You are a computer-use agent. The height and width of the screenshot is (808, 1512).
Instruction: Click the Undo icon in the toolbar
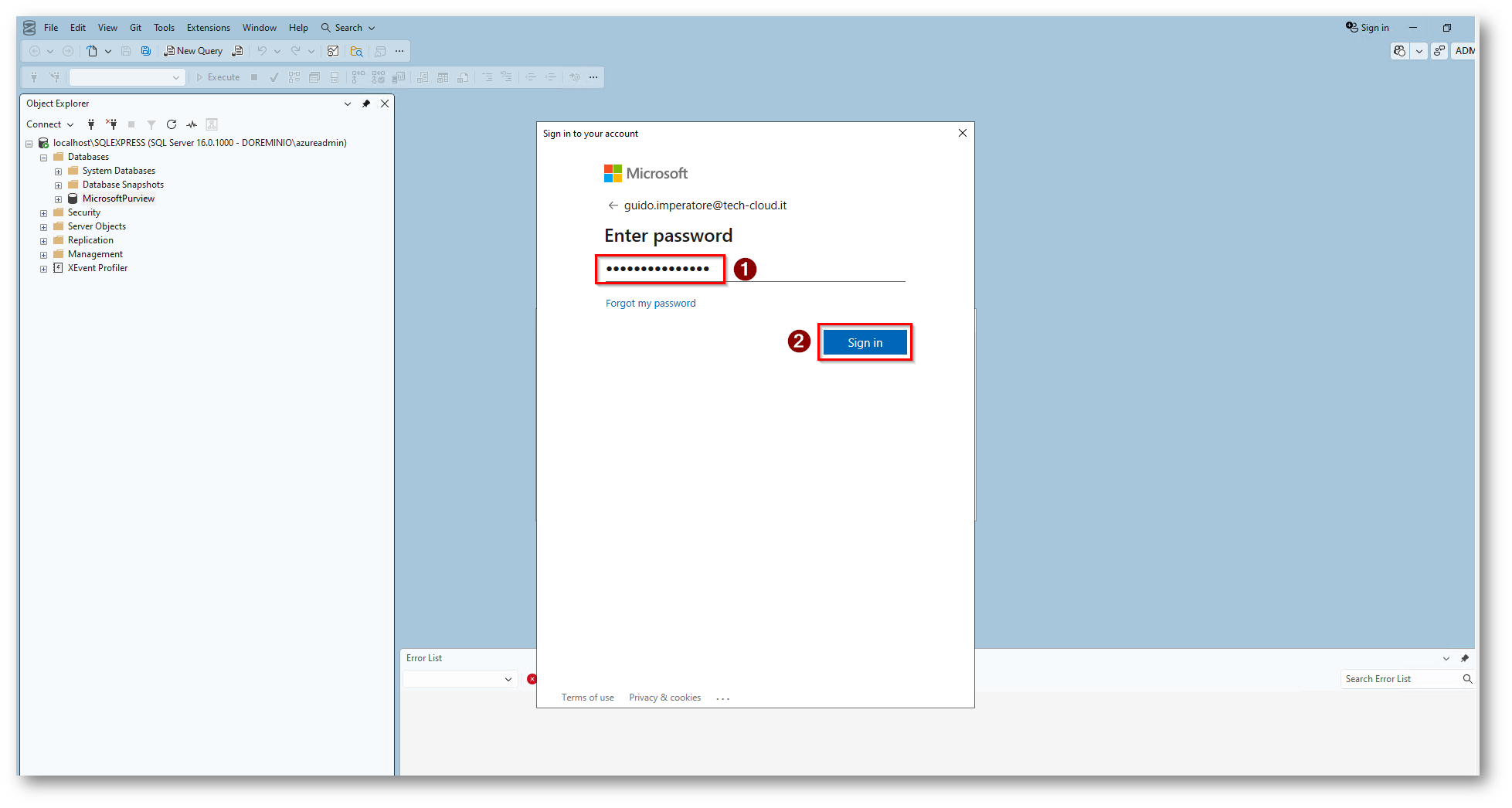coord(262,51)
